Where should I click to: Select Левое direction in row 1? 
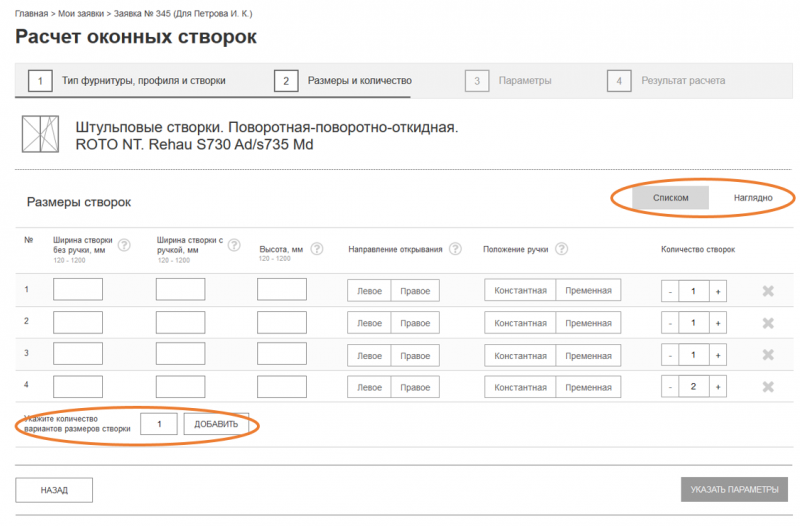(x=369, y=291)
